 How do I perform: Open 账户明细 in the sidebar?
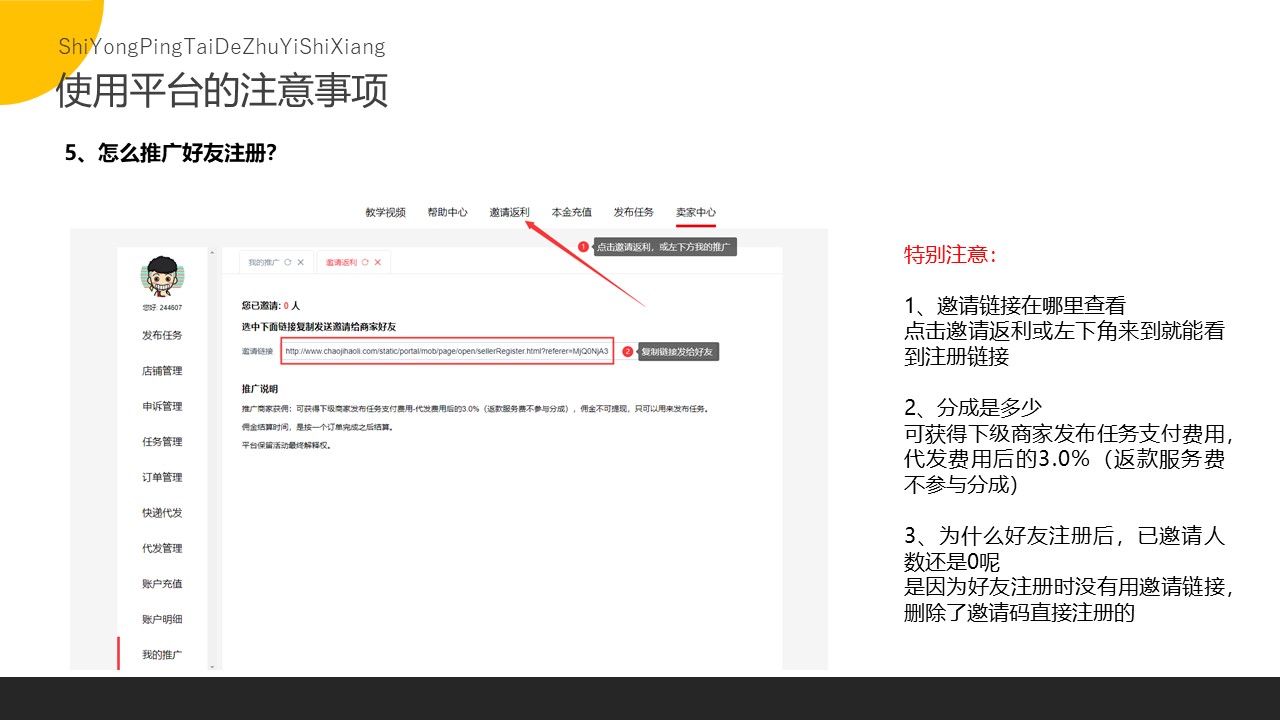tap(162, 619)
